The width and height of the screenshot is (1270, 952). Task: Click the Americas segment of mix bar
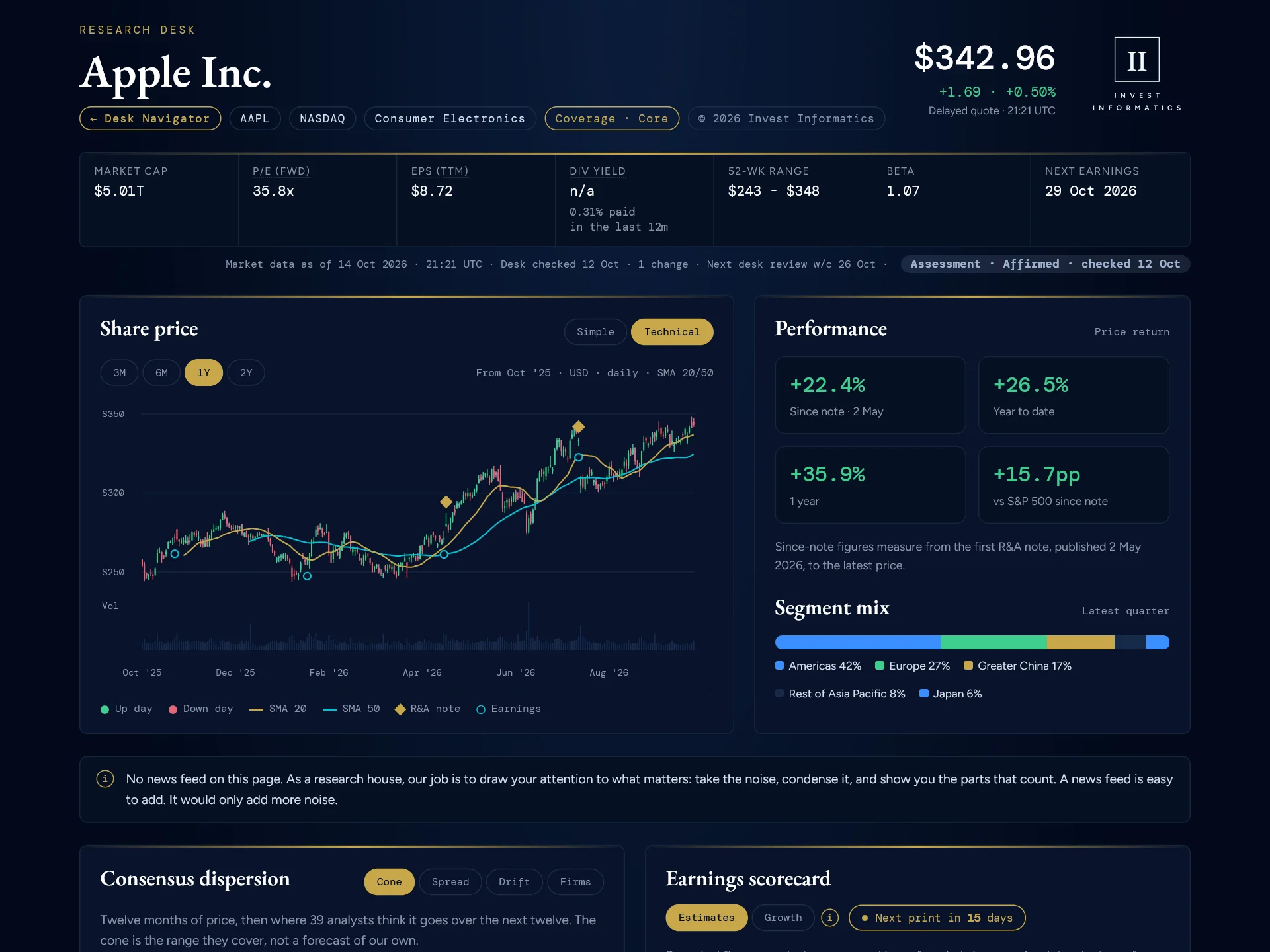click(x=858, y=642)
